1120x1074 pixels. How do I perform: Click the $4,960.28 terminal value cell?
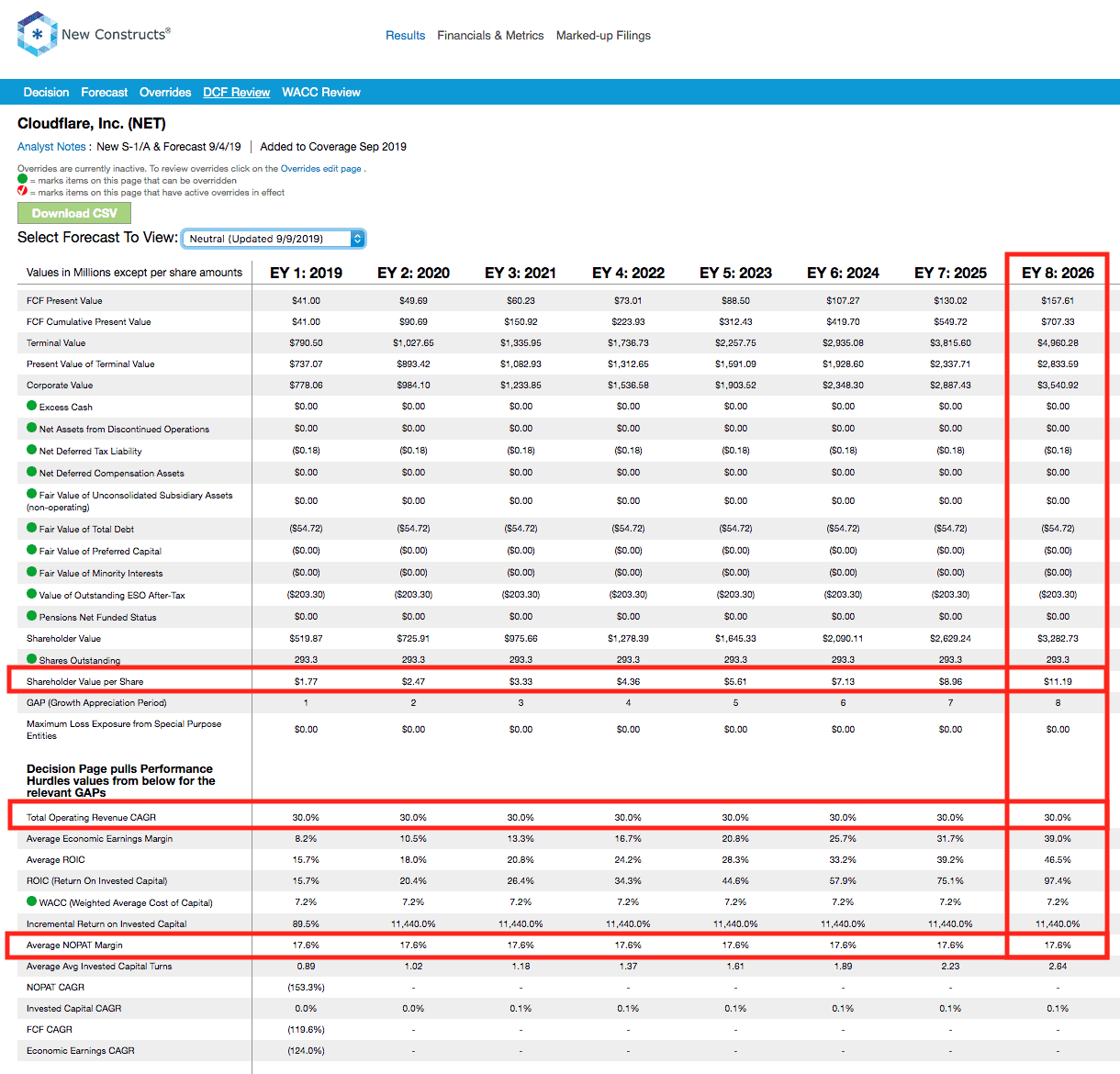pyautogui.click(x=1058, y=343)
